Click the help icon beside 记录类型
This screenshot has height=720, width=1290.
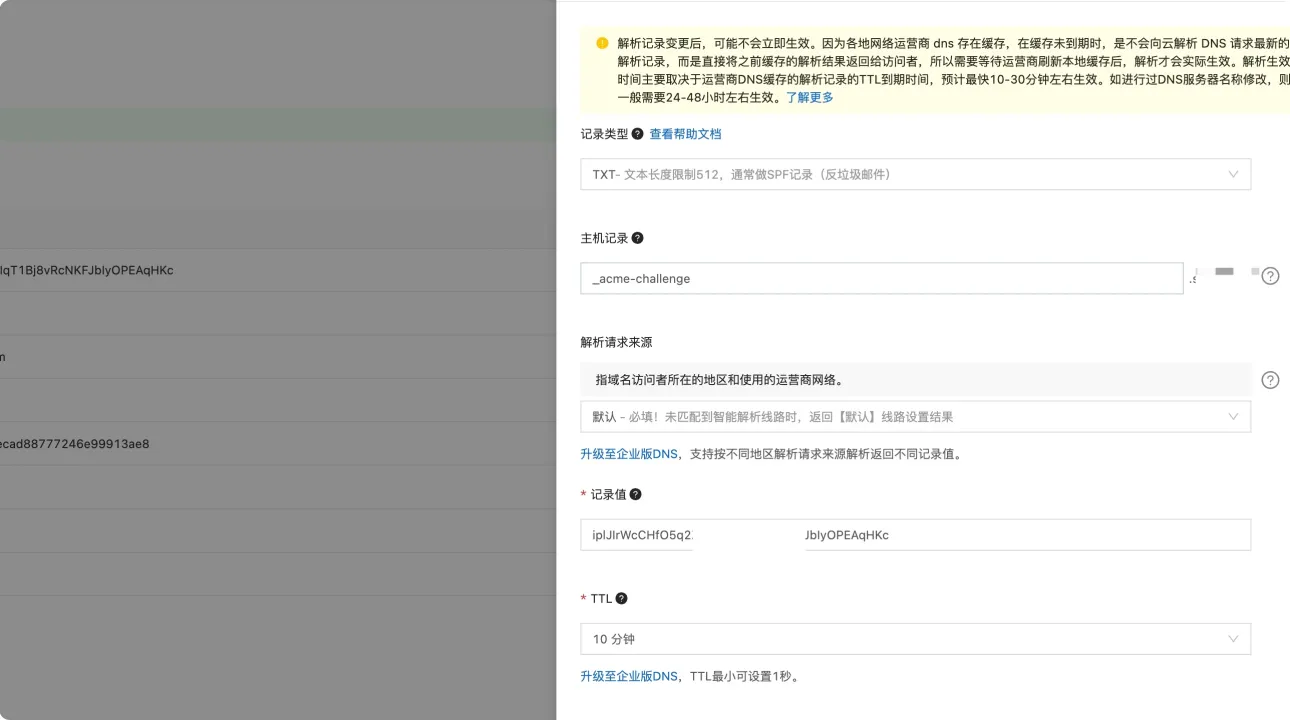pos(637,134)
